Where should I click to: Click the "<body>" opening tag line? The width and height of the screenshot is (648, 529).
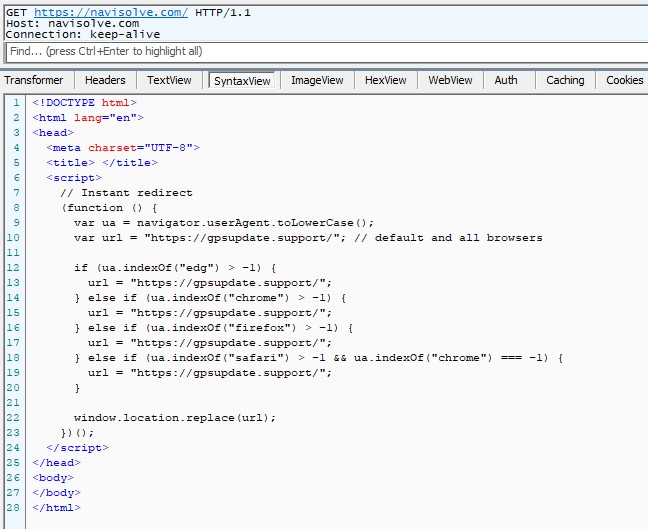click(53, 478)
